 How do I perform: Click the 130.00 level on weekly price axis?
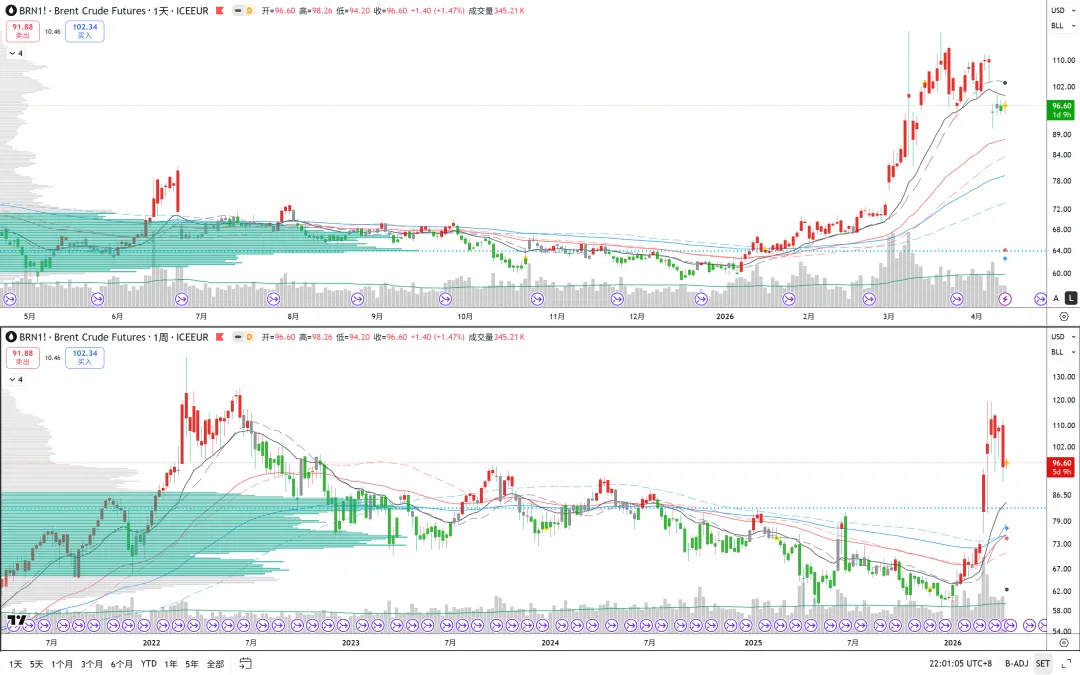point(1063,377)
